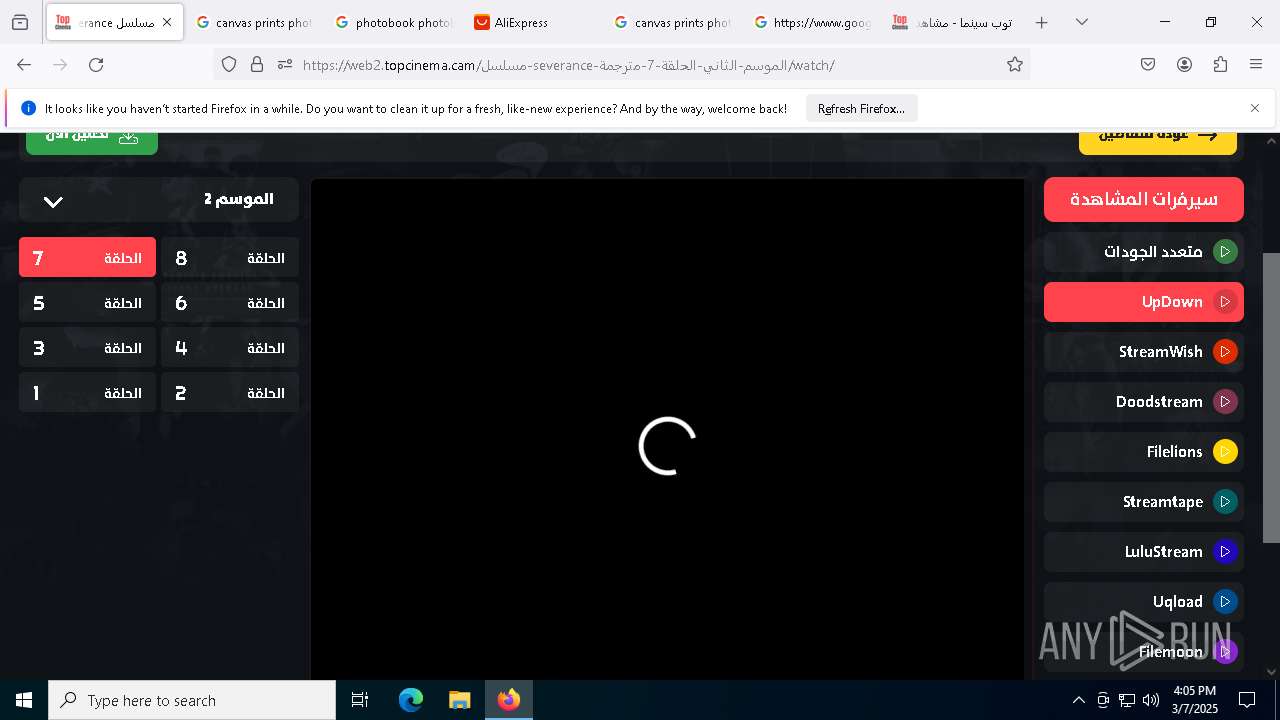Viewport: 1280px width, 720px height.
Task: Choose the LuluStream server
Action: 1144,552
